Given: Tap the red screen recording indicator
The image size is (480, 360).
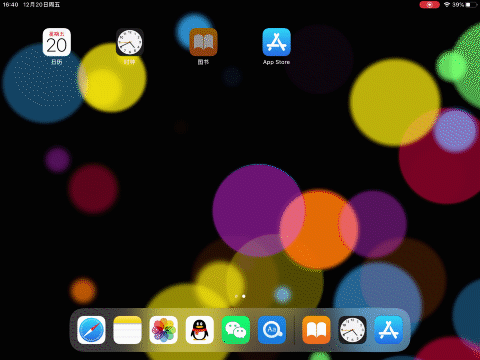Looking at the screenshot, I should click(x=429, y=5).
